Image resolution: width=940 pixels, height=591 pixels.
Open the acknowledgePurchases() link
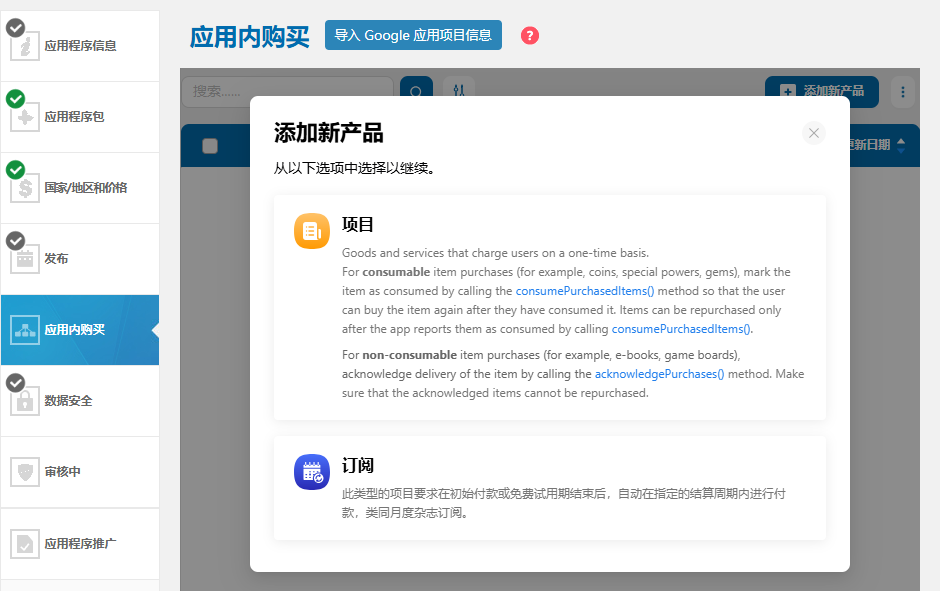tap(659, 374)
